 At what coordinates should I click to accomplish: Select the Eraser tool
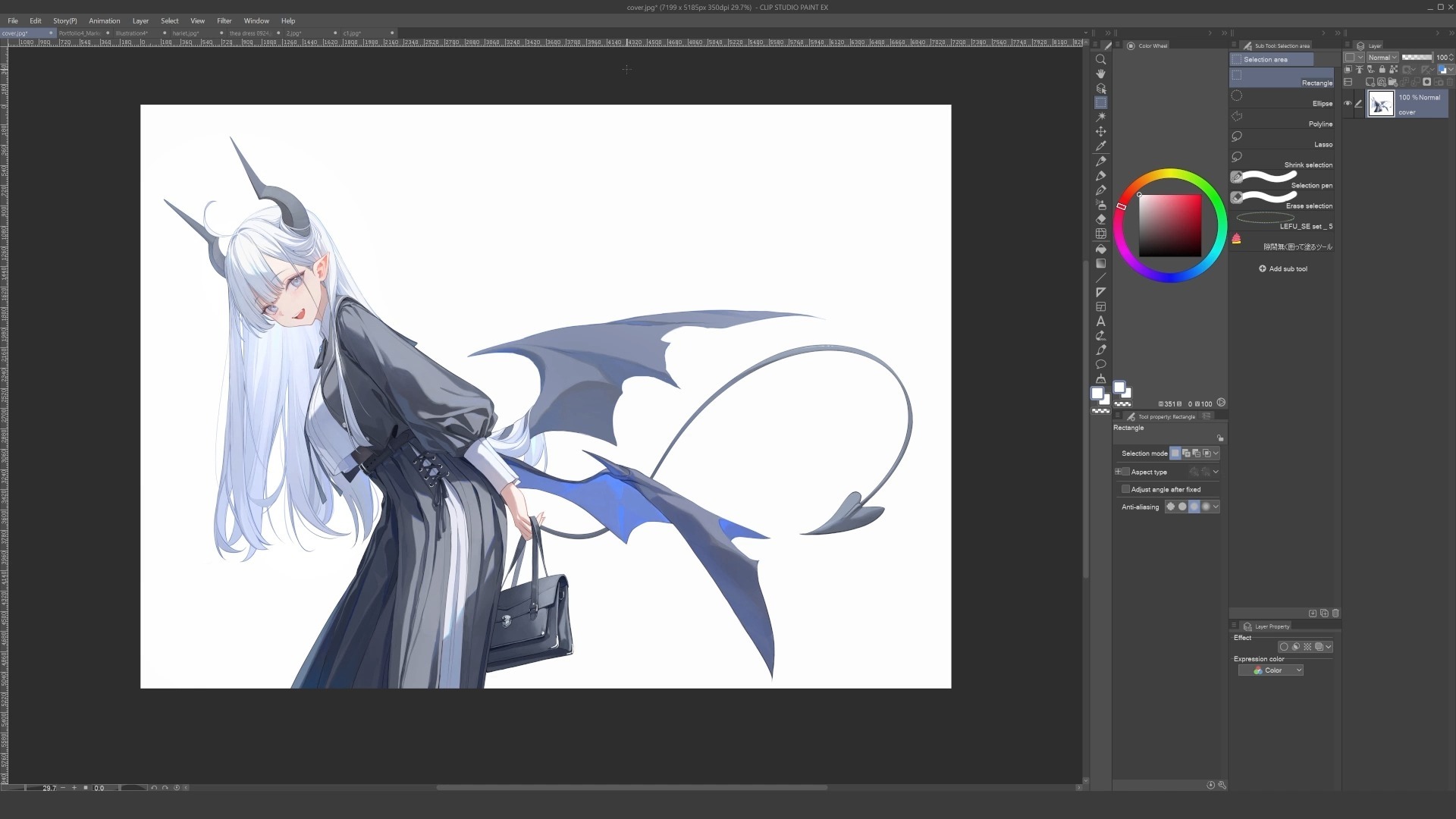point(1100,219)
